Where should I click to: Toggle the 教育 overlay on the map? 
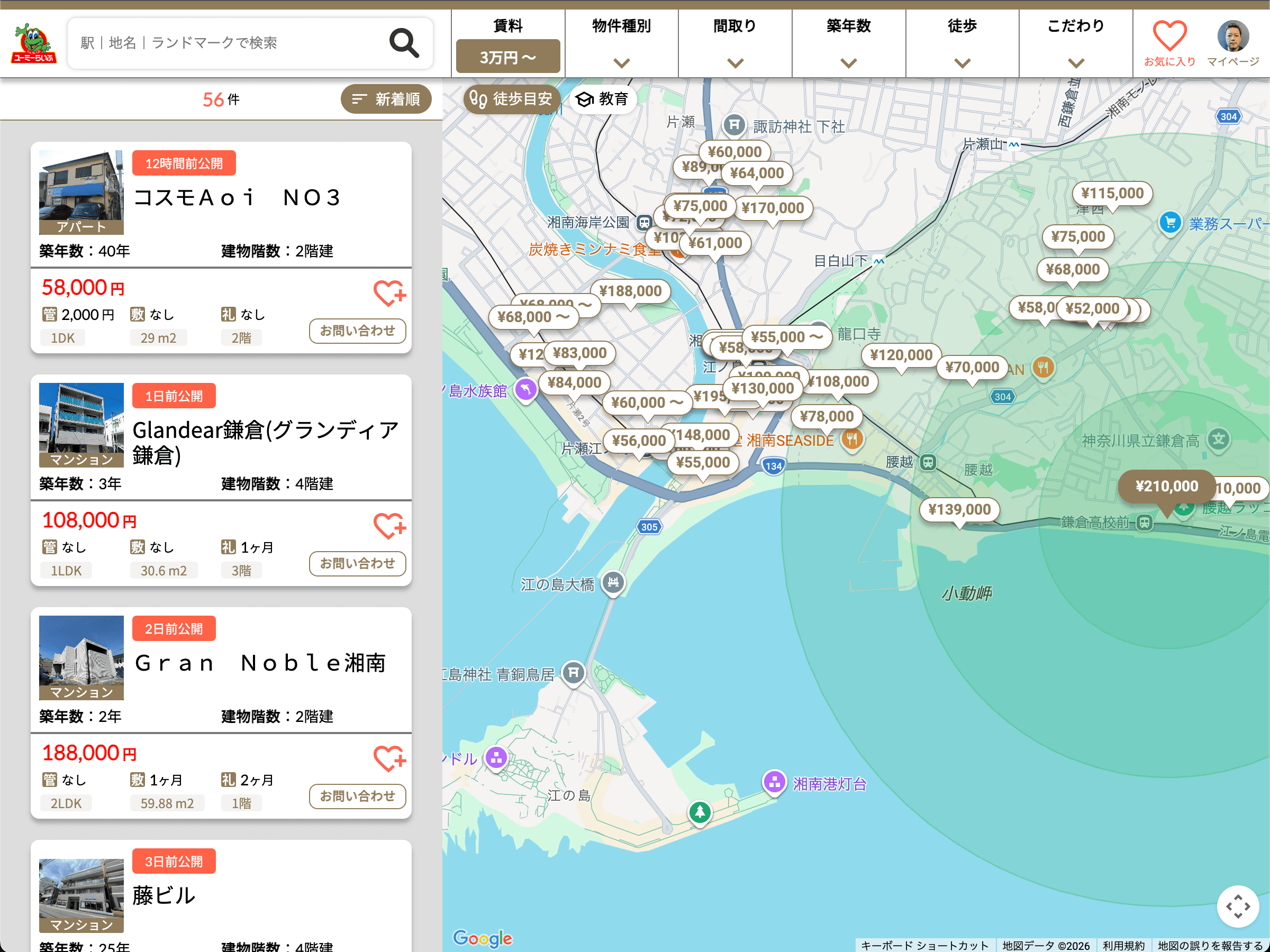tap(602, 99)
